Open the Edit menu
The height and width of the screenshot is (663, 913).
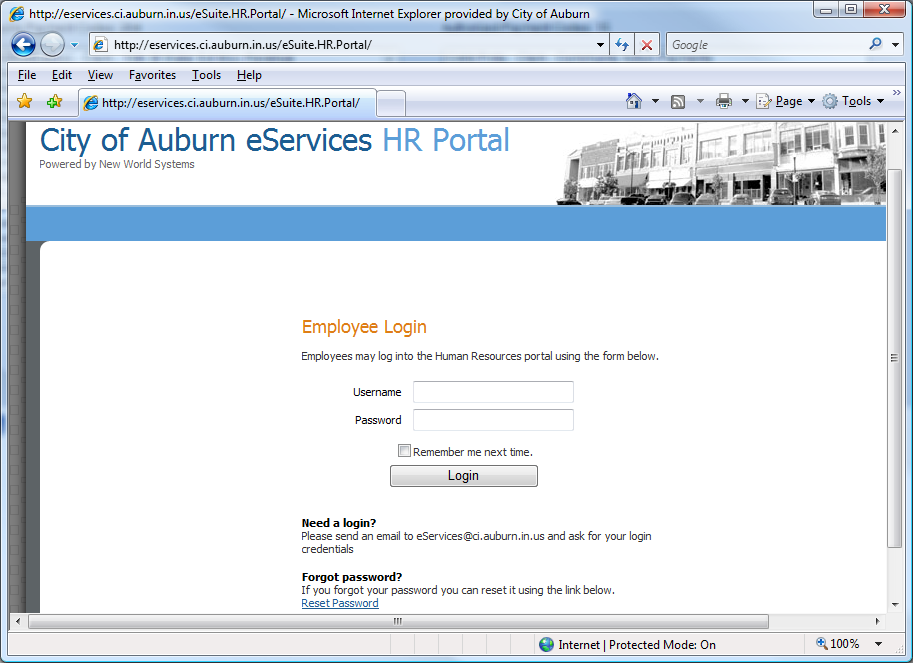(62, 75)
